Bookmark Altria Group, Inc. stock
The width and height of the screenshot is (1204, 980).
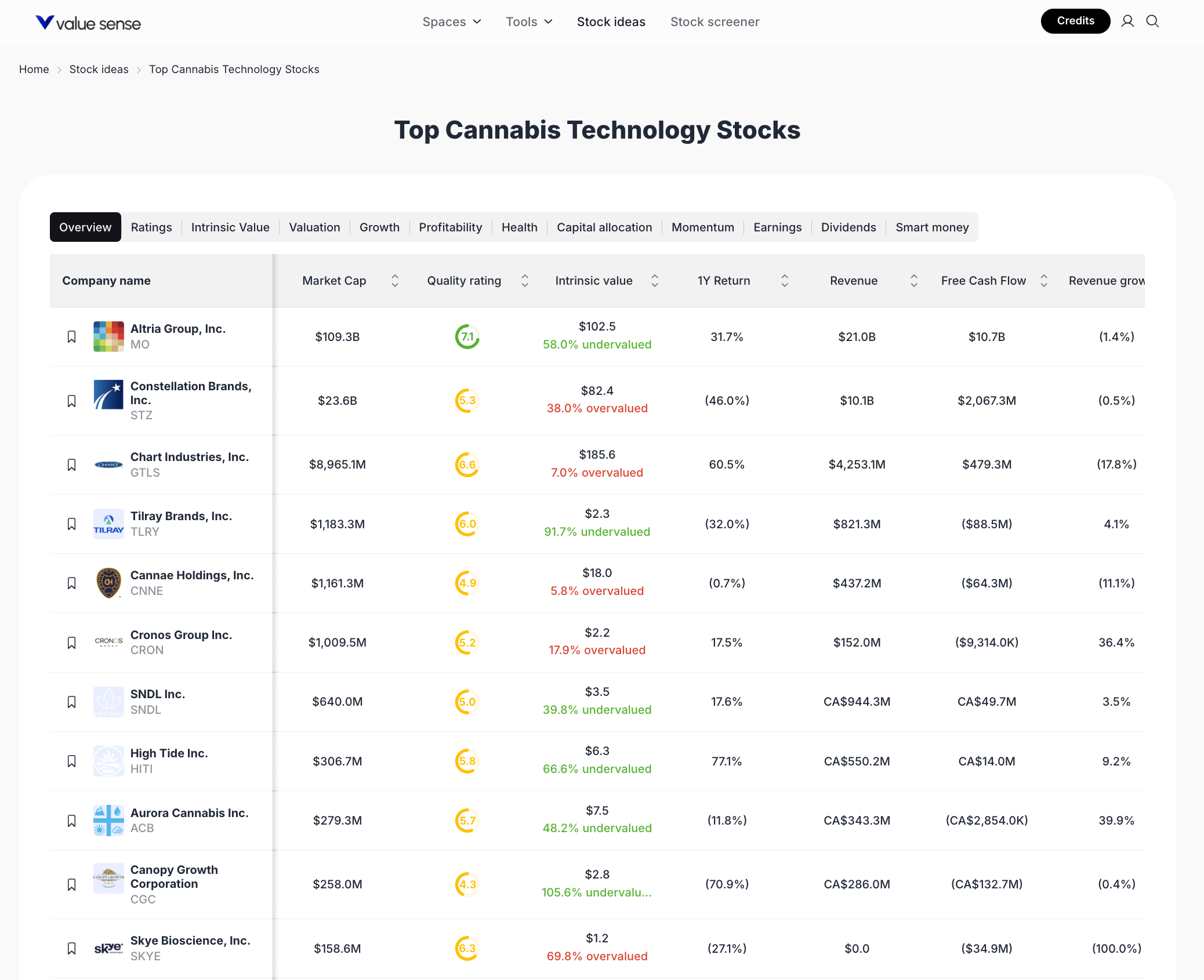tap(71, 337)
